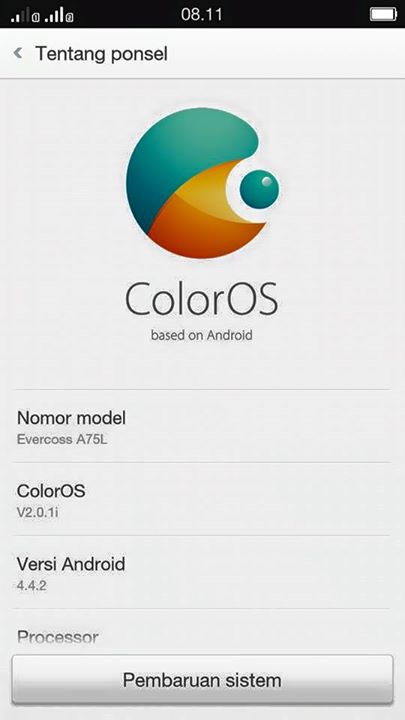Tap the V2.0.1i version value
The image size is (405, 720).
pyautogui.click(x=38, y=512)
